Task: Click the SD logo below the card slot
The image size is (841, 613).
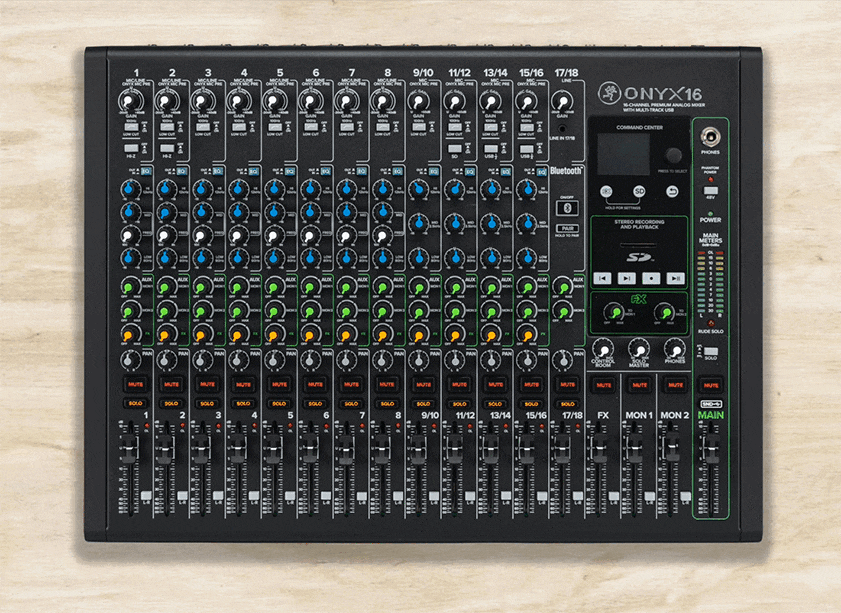Action: pyautogui.click(x=640, y=258)
